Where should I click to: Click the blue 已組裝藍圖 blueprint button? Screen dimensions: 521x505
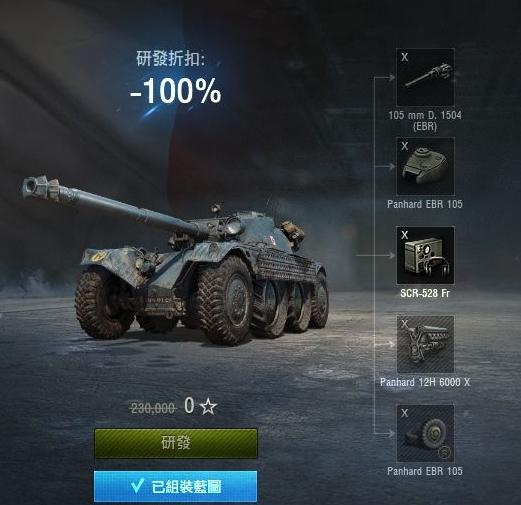tap(176, 486)
